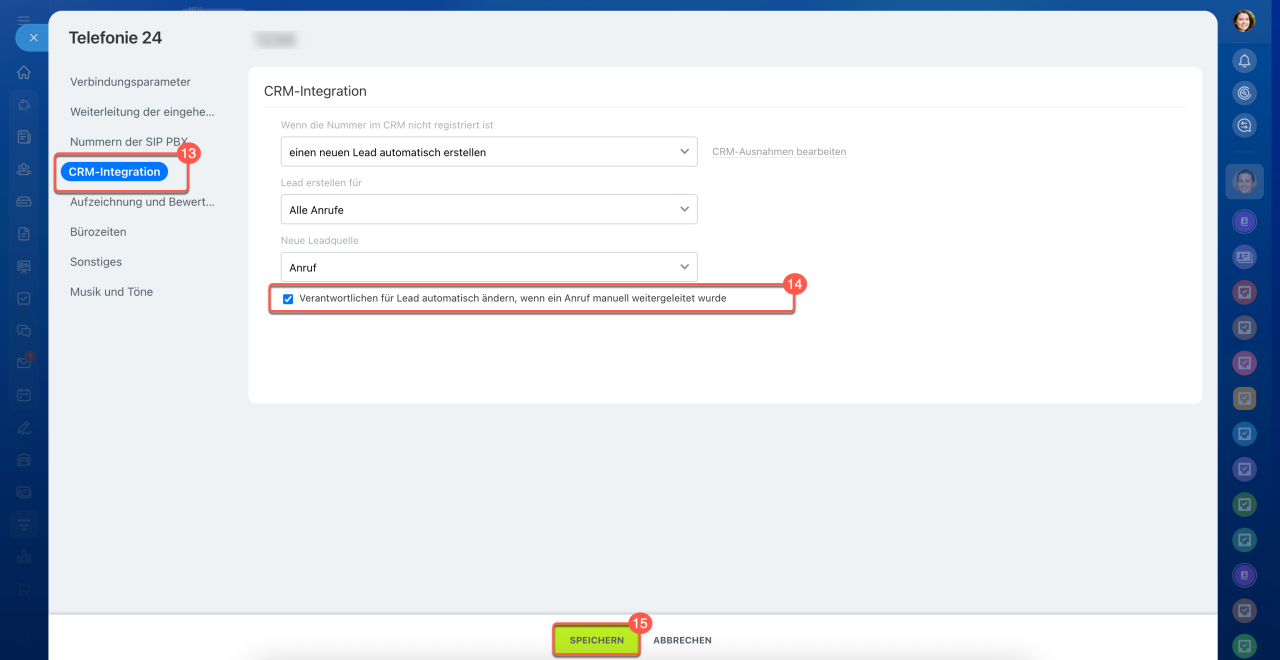Select CRM-Integration section

click(x=114, y=172)
